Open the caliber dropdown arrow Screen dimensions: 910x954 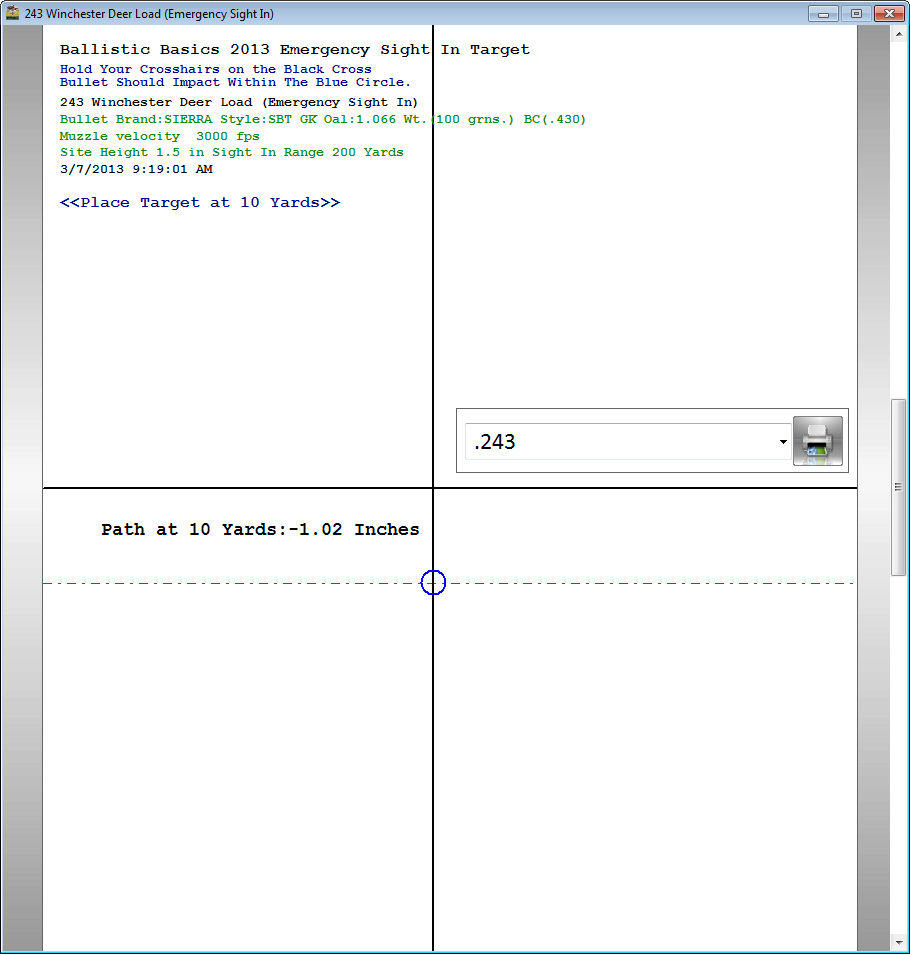(x=781, y=442)
